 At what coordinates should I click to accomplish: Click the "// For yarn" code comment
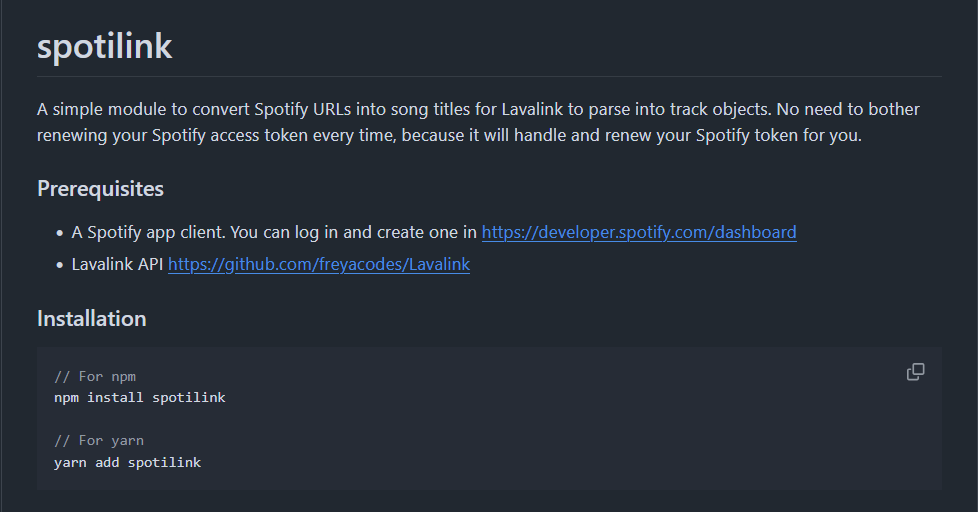pyautogui.click(x=99, y=441)
